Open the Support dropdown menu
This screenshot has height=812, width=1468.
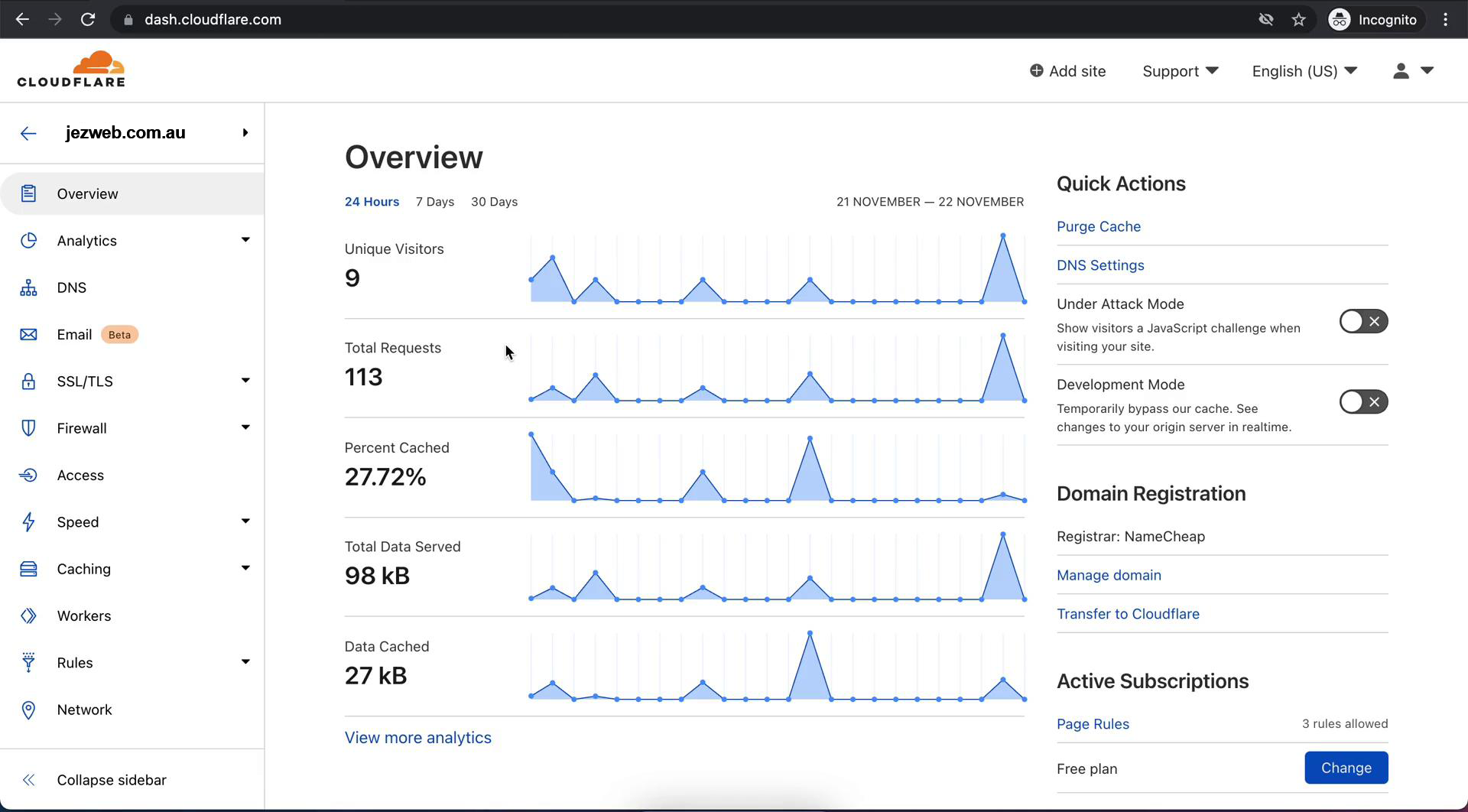1180,71
